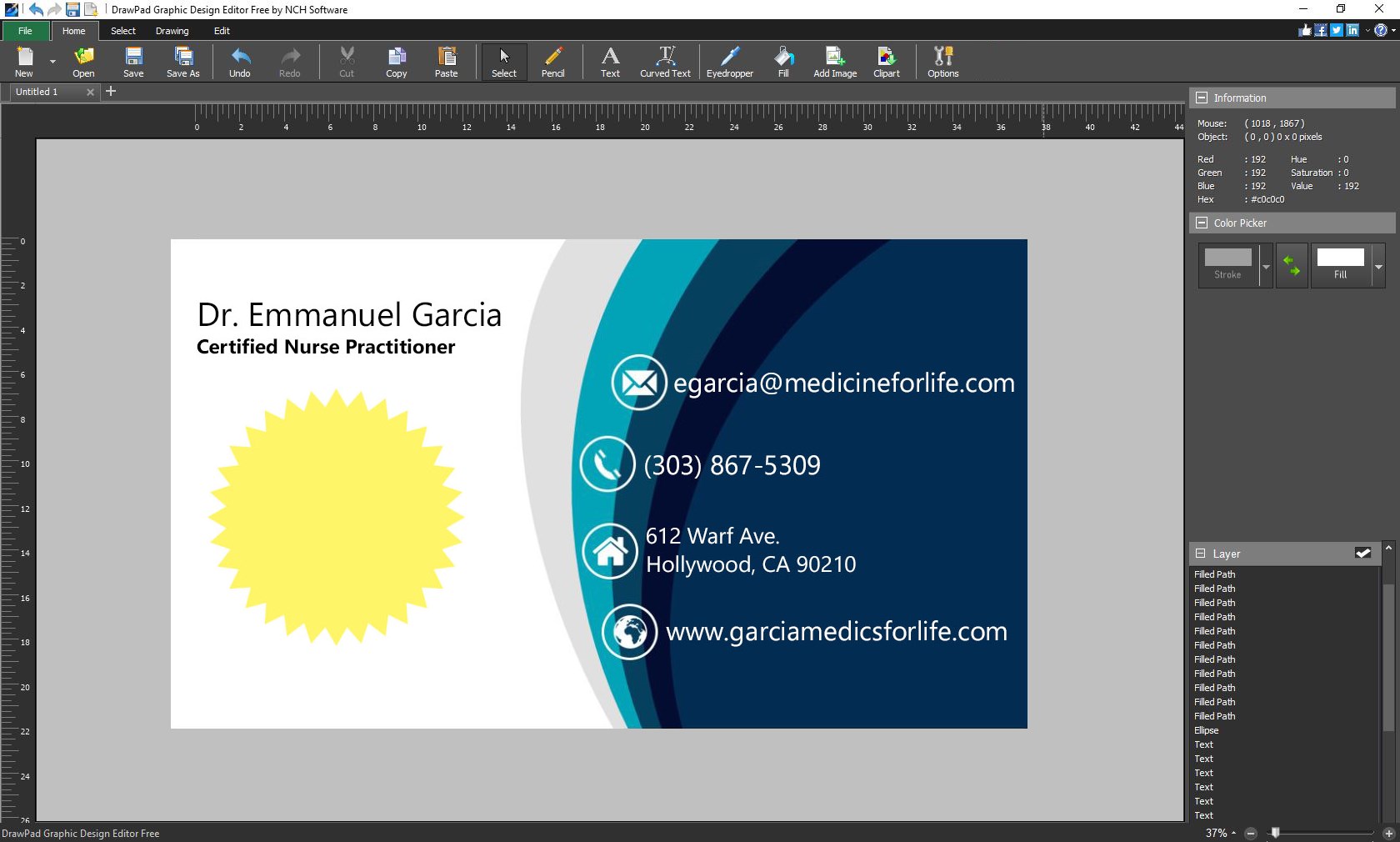Click the Twitter share icon
This screenshot has height=842, width=1400.
[x=1335, y=30]
